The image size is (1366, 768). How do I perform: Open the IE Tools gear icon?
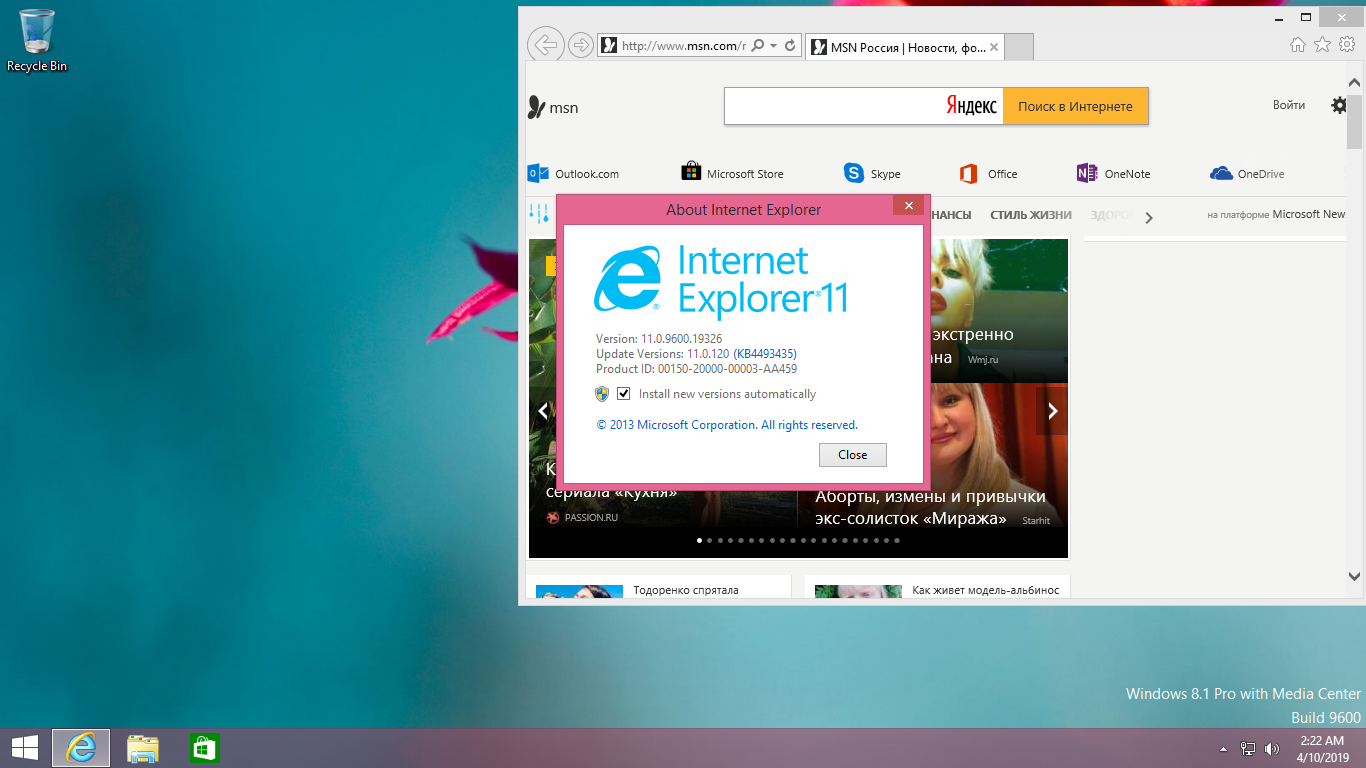point(1347,44)
